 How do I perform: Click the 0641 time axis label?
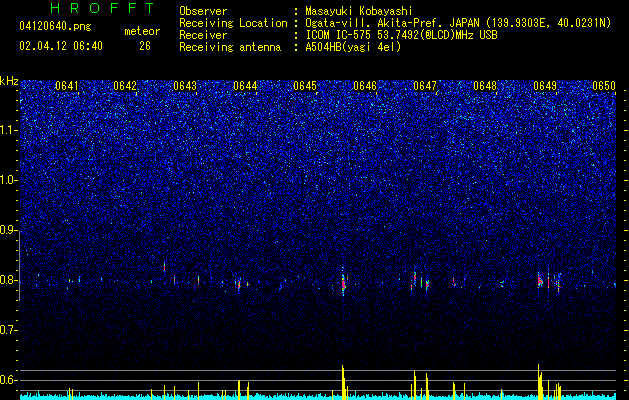(67, 86)
